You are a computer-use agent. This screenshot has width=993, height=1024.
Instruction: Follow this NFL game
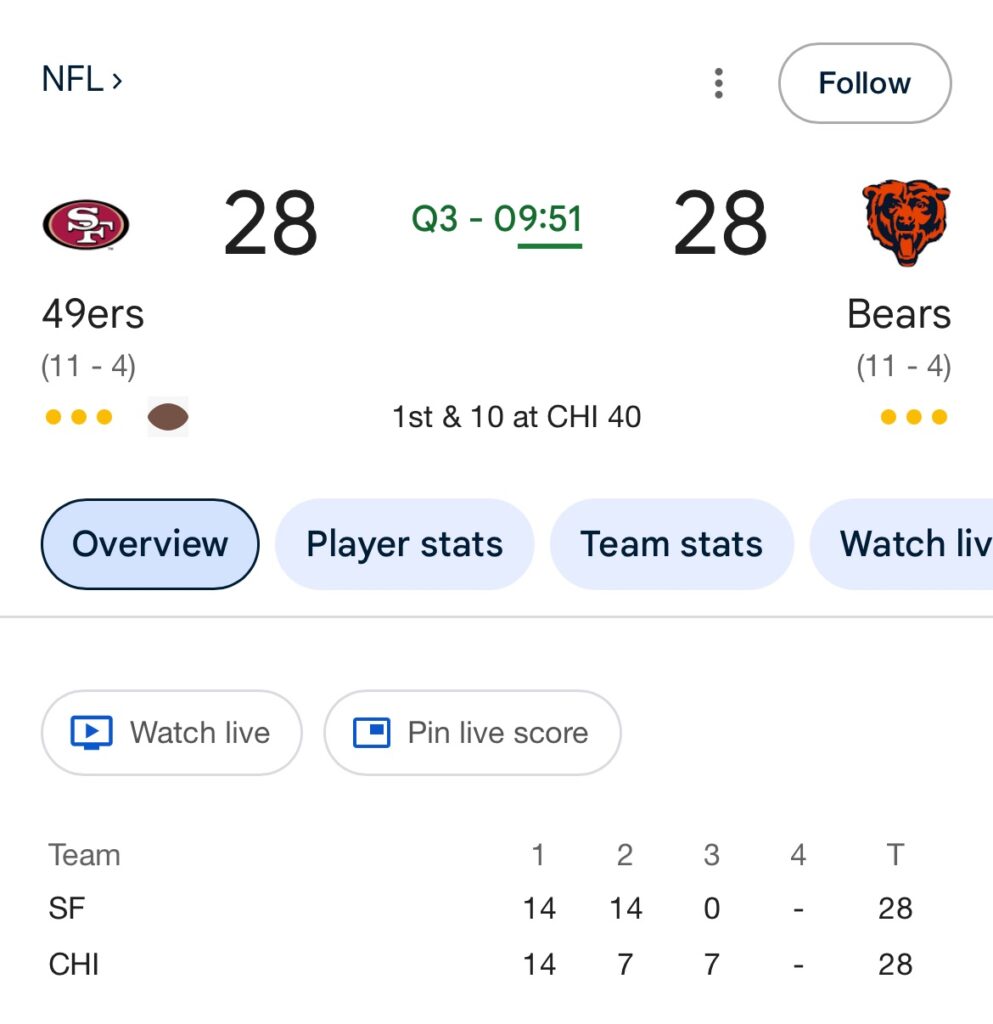(x=864, y=83)
